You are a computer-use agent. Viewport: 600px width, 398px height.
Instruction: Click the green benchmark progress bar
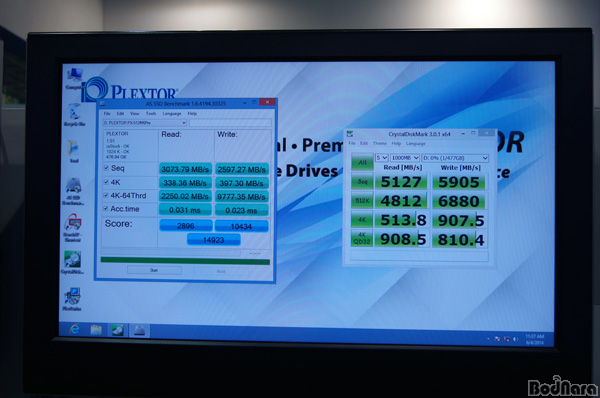point(185,261)
